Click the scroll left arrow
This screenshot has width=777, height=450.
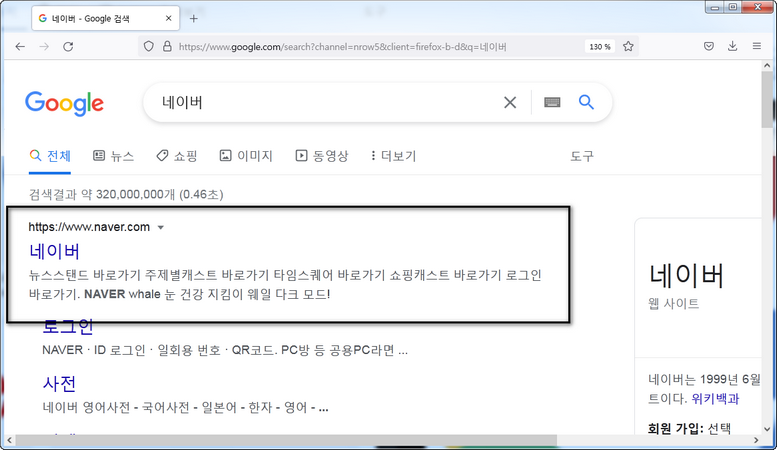9,440
